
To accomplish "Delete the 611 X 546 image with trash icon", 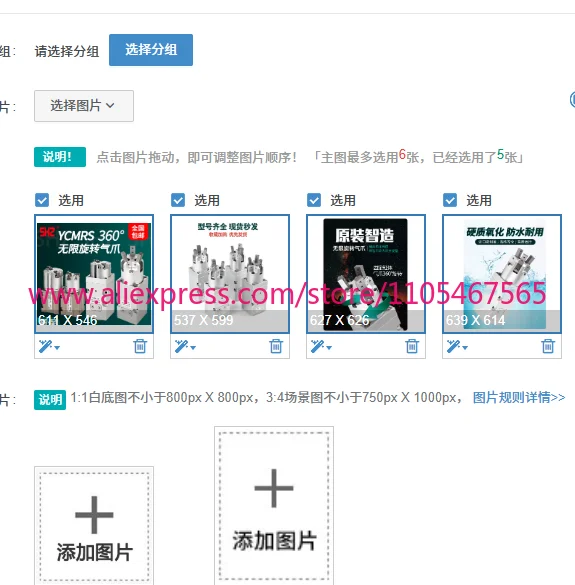I will click(x=140, y=346).
